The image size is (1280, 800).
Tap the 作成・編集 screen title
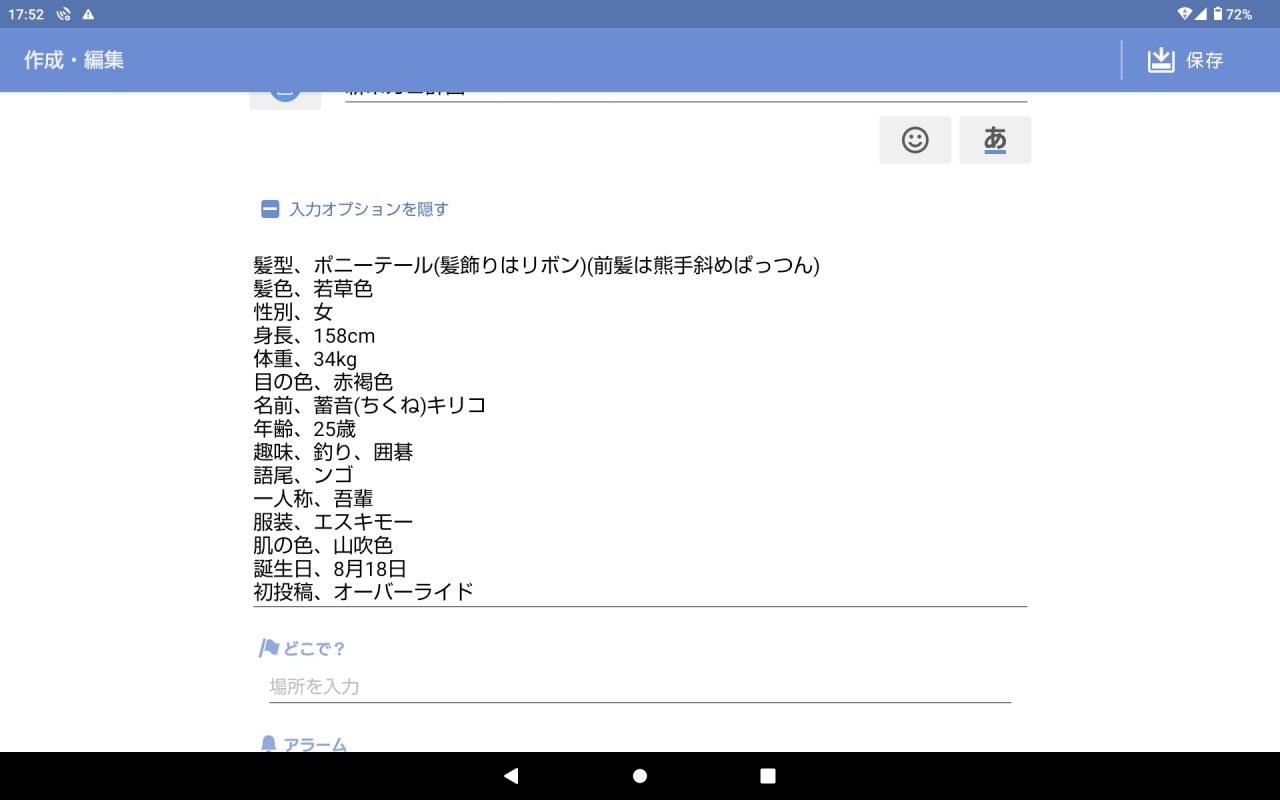pos(74,60)
